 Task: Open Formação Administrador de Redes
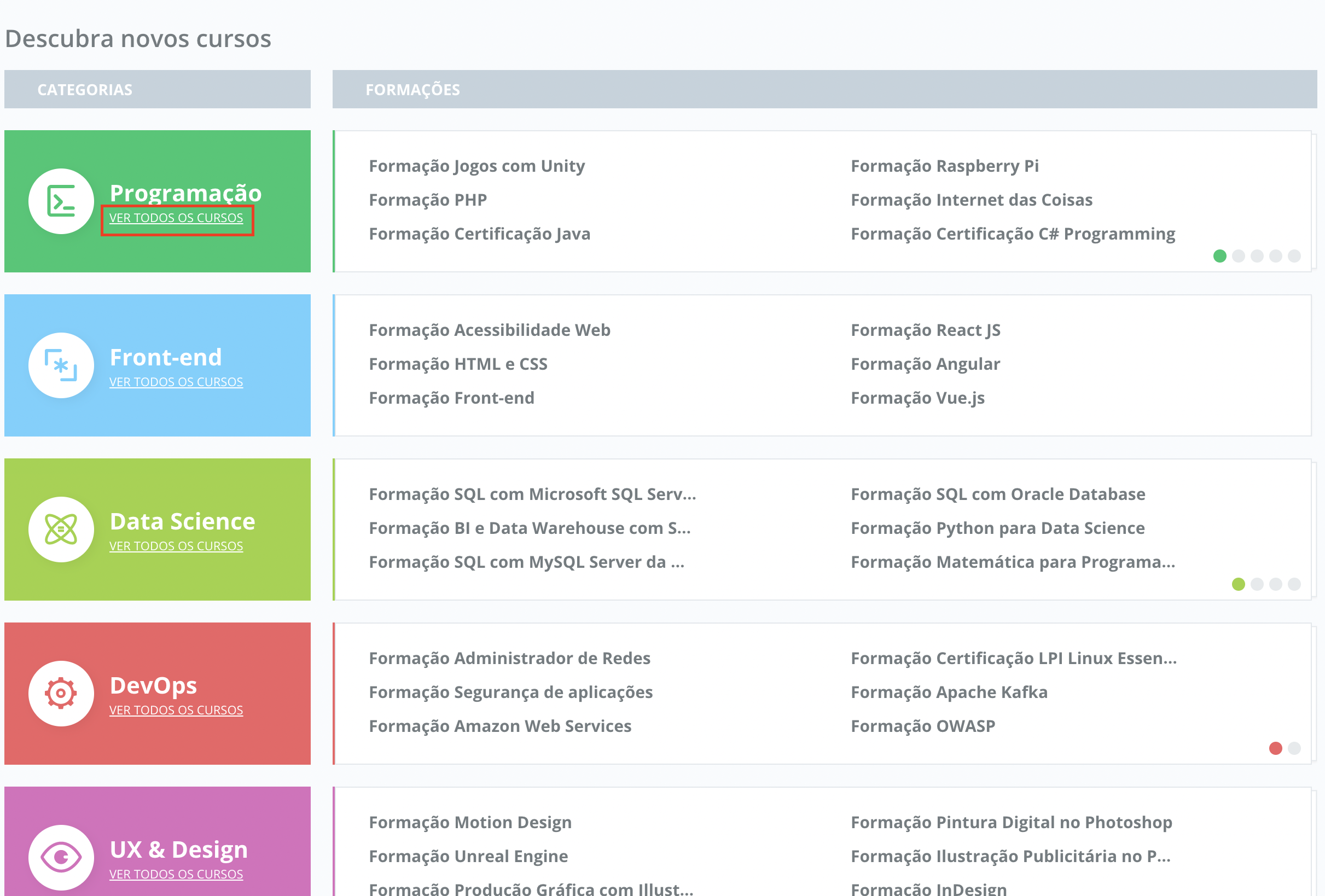[510, 658]
